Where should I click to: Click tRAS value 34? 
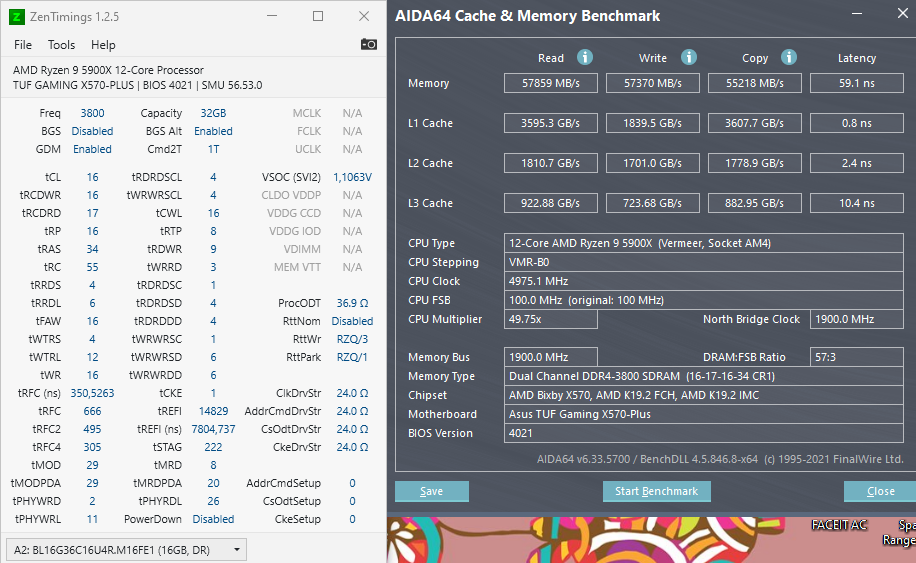coord(92,249)
